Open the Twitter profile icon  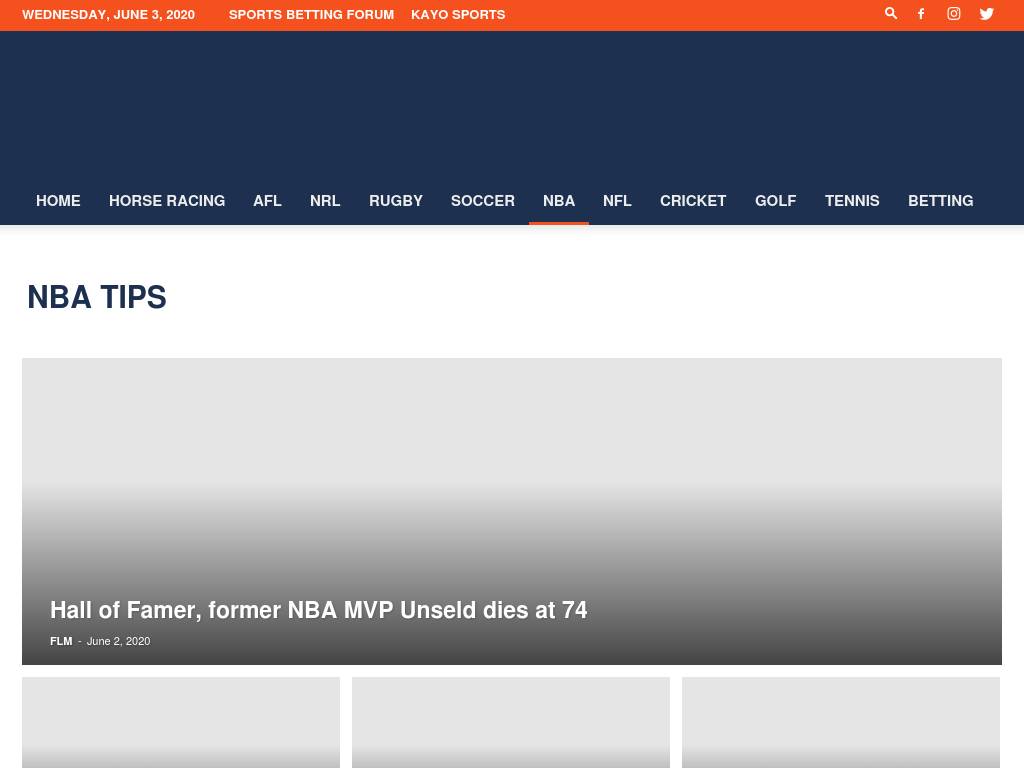986,14
